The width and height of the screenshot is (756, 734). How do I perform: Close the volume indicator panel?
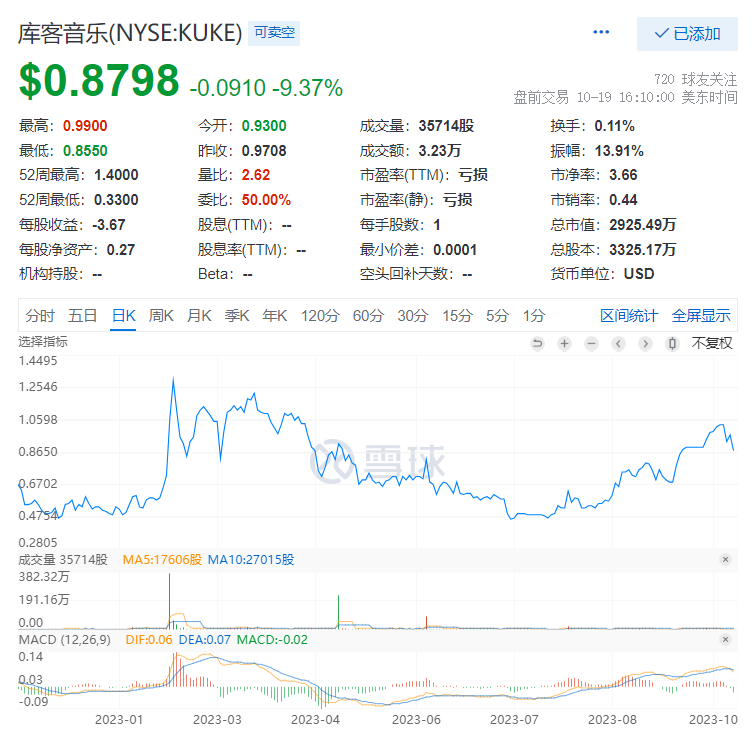click(725, 559)
